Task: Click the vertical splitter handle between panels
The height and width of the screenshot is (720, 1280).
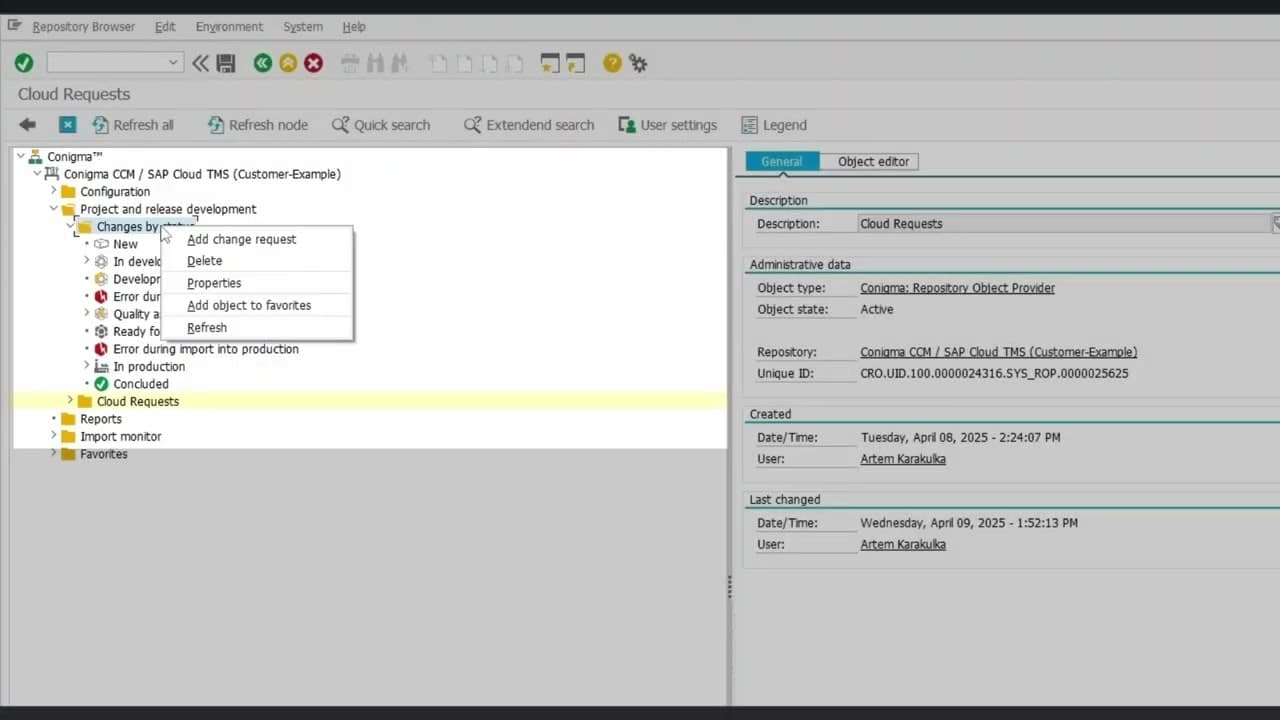Action: pyautogui.click(x=730, y=587)
